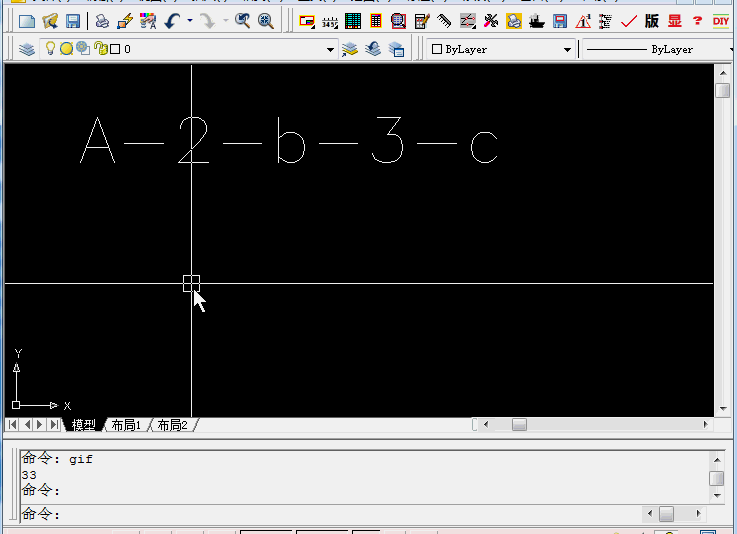The height and width of the screenshot is (534, 737).
Task: Click the black ship icon
Action: point(536,21)
